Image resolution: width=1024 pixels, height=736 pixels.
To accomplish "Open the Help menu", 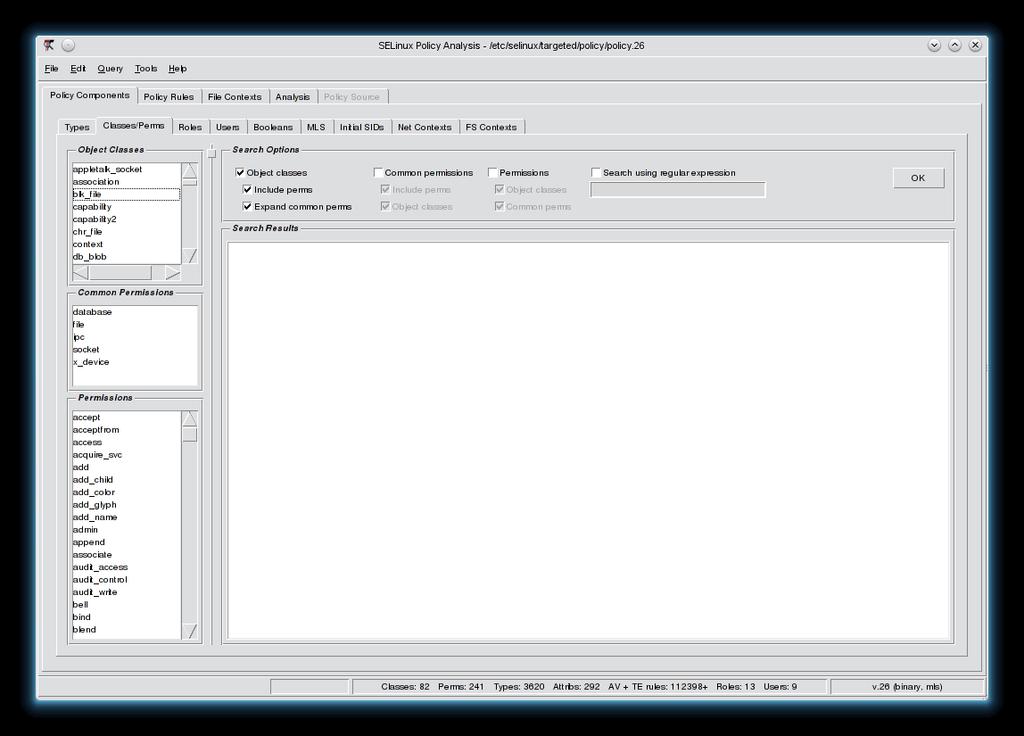I will [x=177, y=69].
